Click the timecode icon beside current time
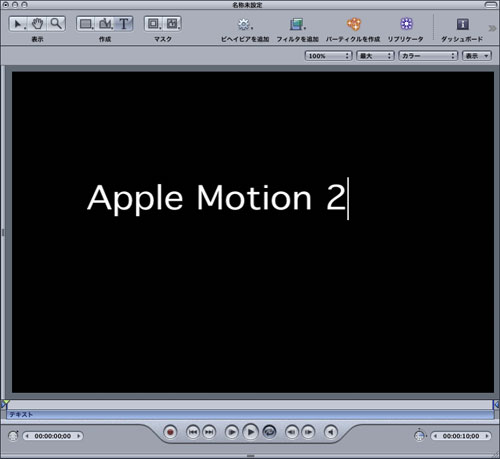This screenshot has height=459, width=500. 13,435
